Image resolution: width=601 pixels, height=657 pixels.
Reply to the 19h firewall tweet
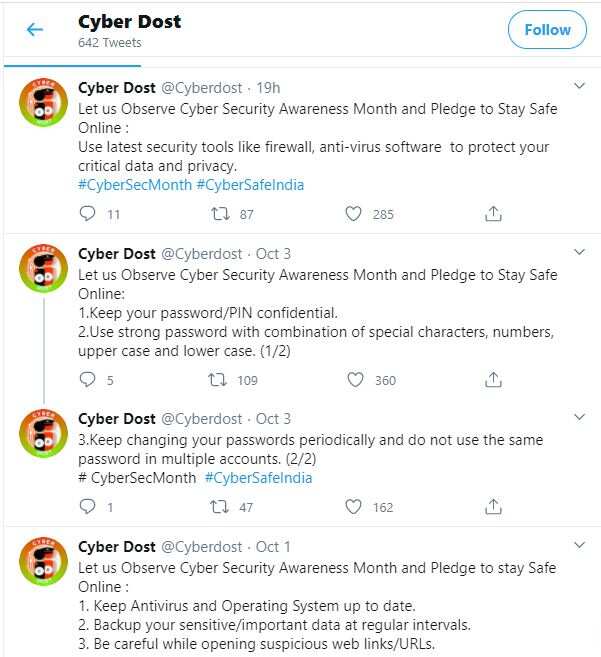pyautogui.click(x=87, y=214)
